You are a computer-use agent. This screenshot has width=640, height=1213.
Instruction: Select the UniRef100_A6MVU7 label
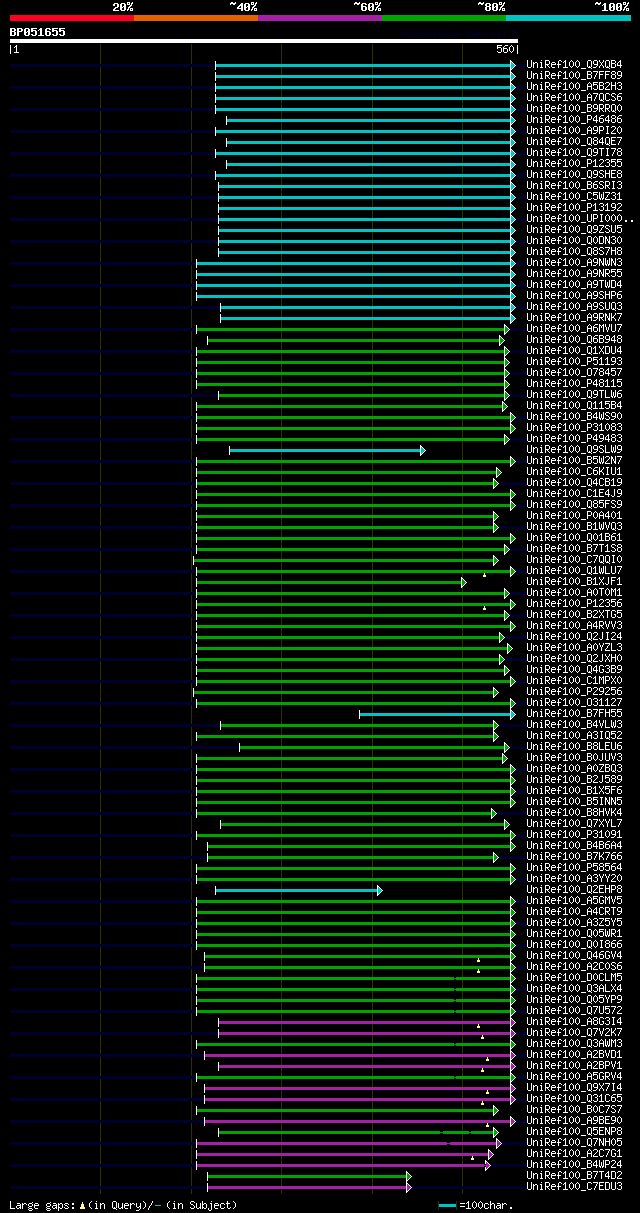[x=574, y=329]
